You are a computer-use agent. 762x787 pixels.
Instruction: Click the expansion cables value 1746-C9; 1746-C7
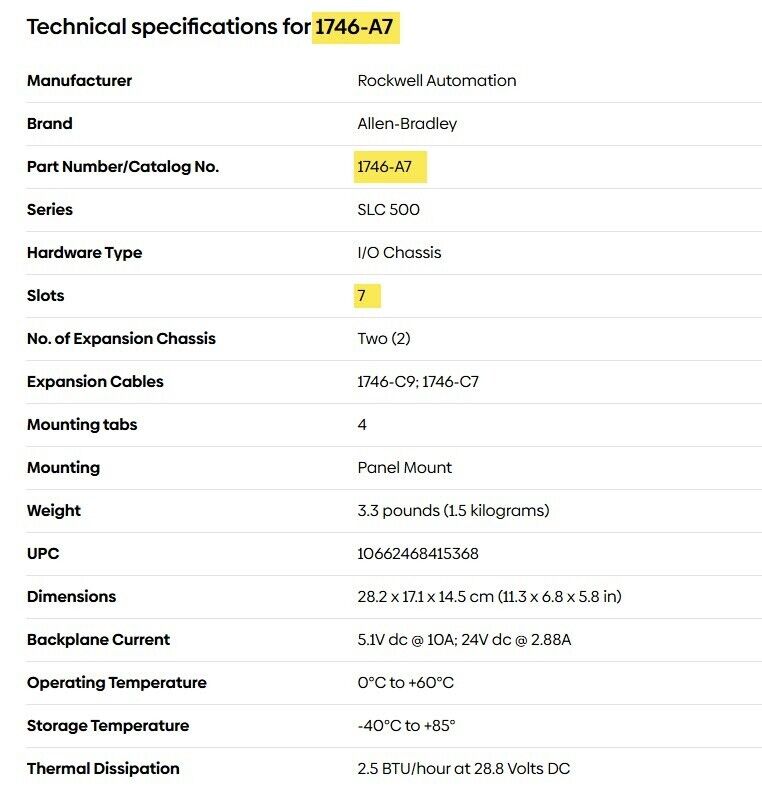tap(418, 382)
